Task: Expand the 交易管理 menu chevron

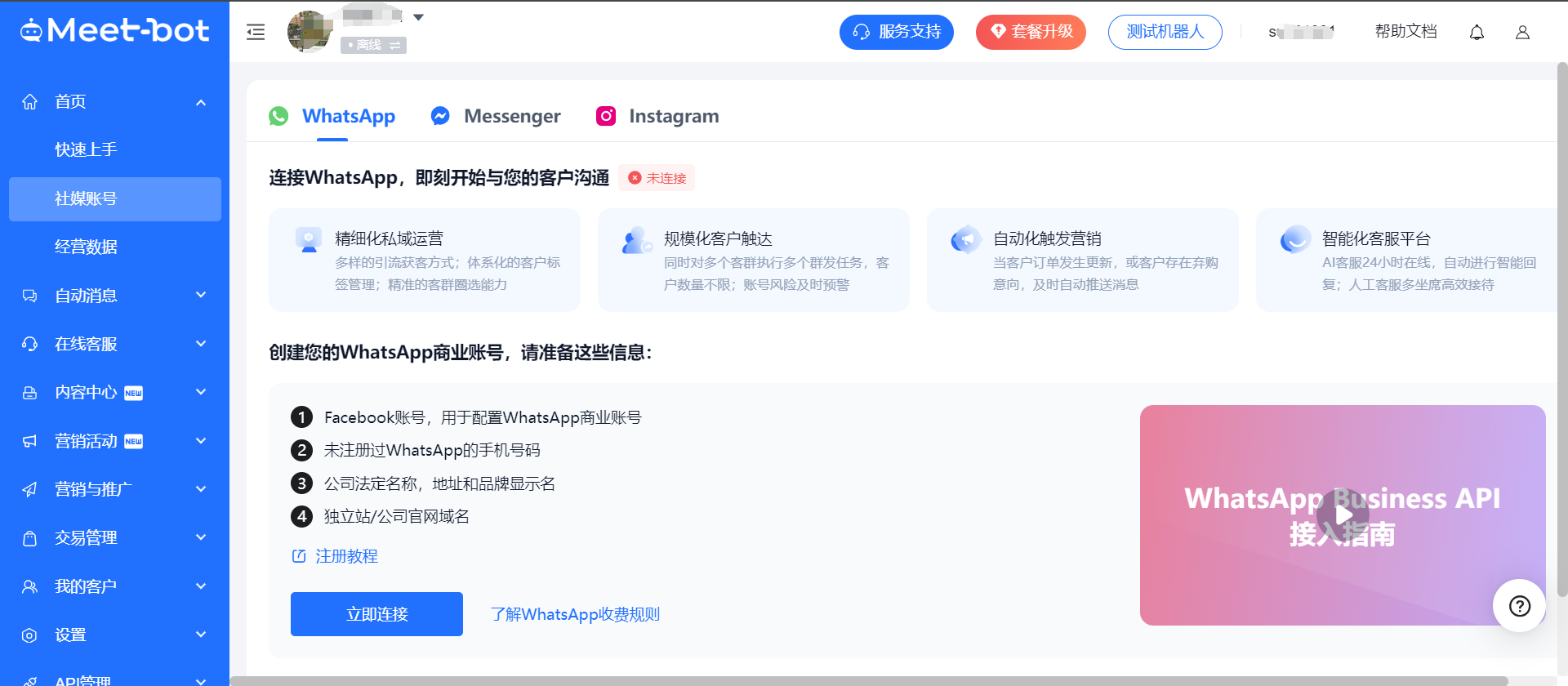Action: (201, 537)
